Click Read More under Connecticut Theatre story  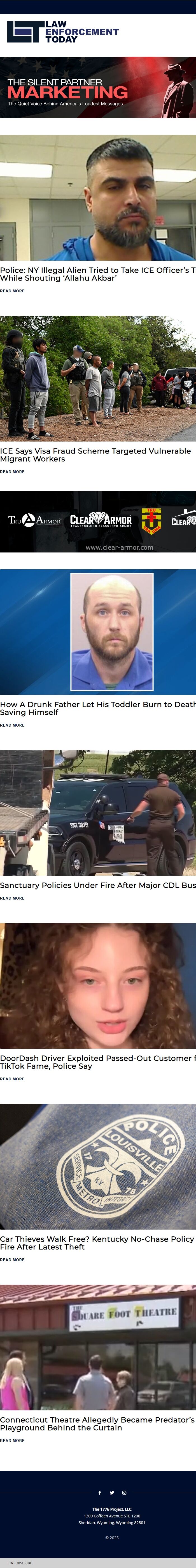pos(12,1440)
